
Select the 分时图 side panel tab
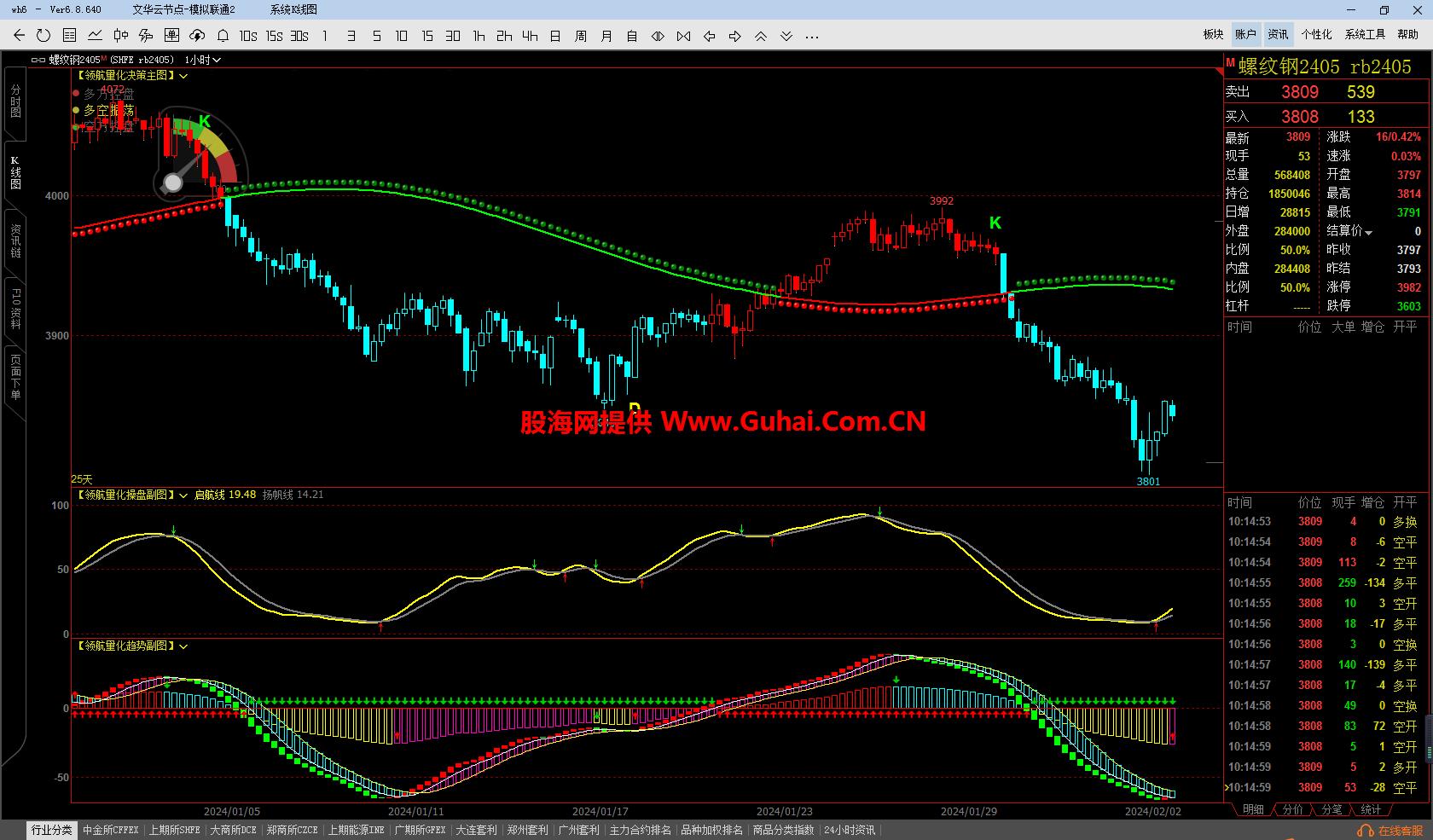click(x=15, y=101)
